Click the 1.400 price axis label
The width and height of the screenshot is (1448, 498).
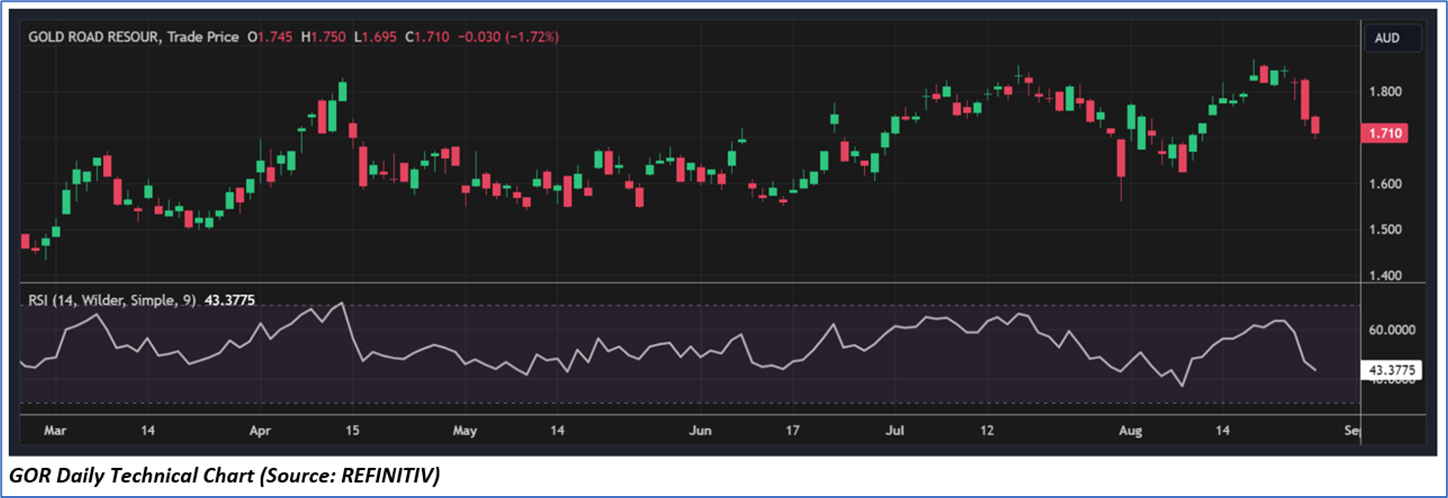click(1385, 276)
